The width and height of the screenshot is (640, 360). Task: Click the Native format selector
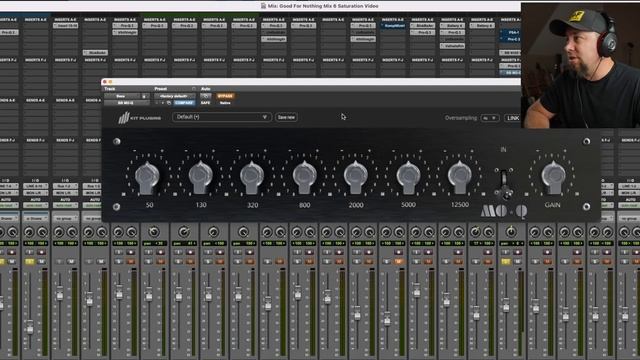click(x=225, y=103)
